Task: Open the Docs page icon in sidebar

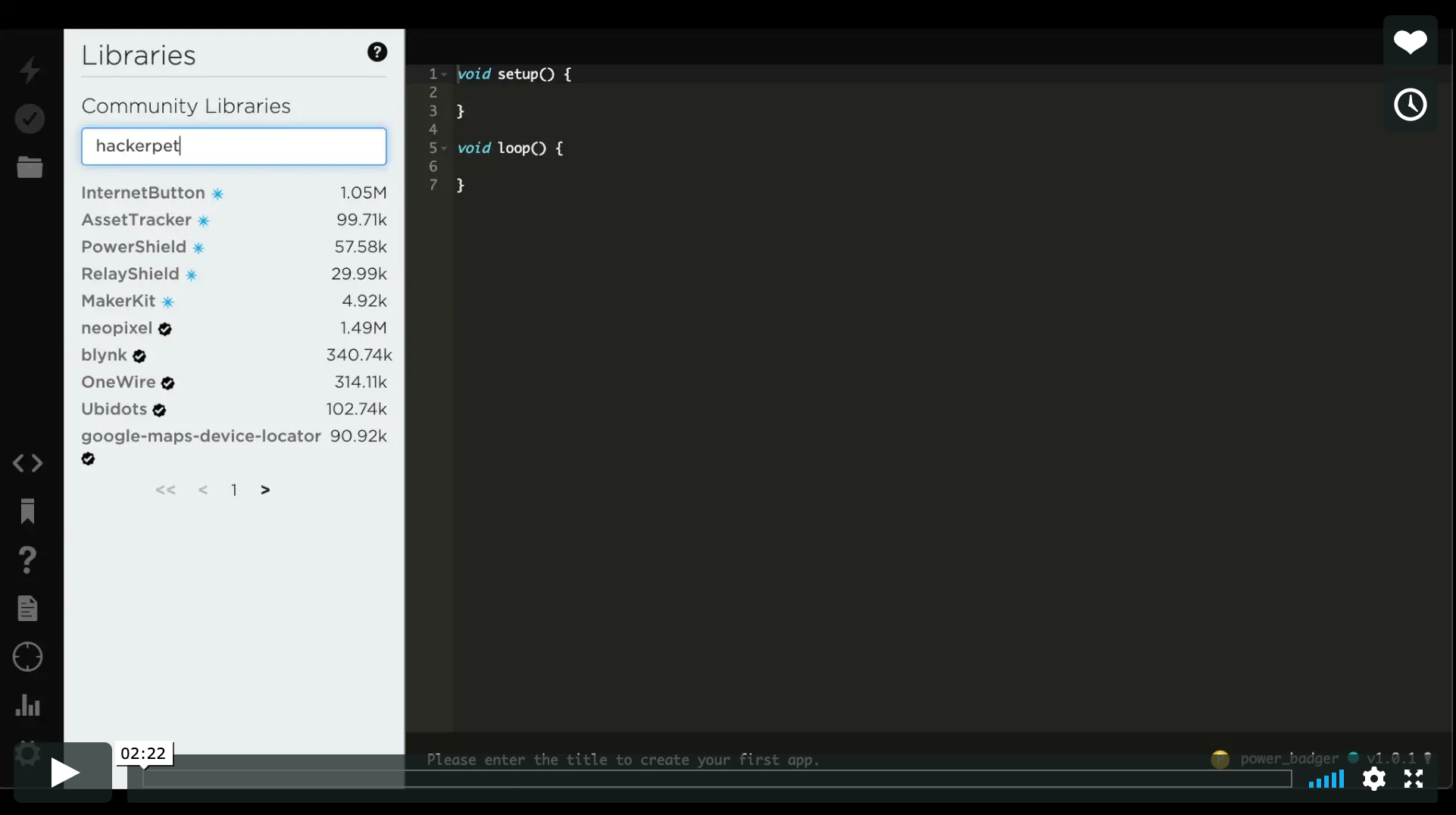Action: (28, 608)
